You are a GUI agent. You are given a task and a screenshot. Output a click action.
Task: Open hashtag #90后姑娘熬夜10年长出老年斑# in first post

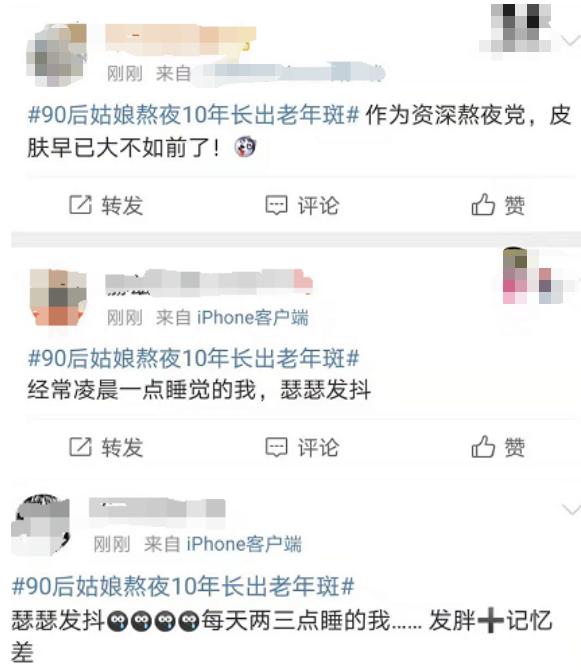coord(194,115)
